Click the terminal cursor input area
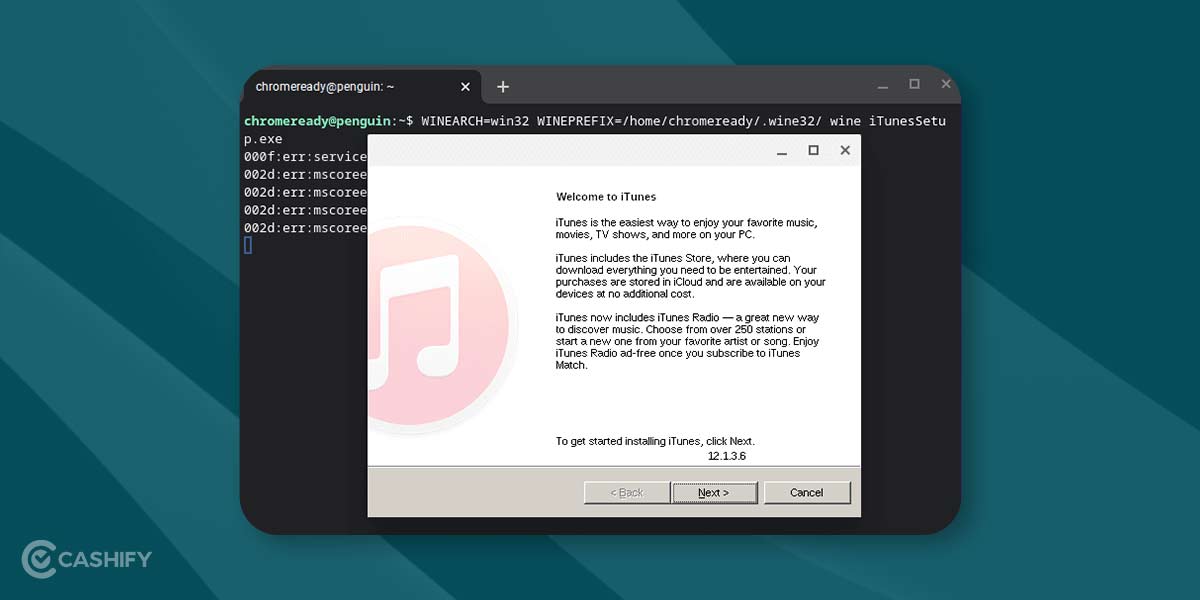The height and width of the screenshot is (600, 1200). [x=247, y=244]
